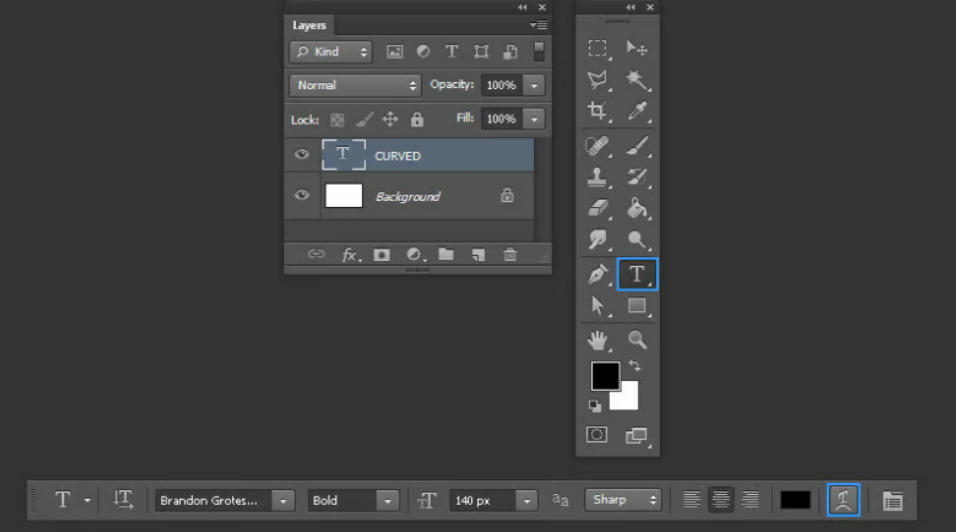The height and width of the screenshot is (532, 956).
Task: Select the Rectangle shape tool
Action: (x=637, y=305)
